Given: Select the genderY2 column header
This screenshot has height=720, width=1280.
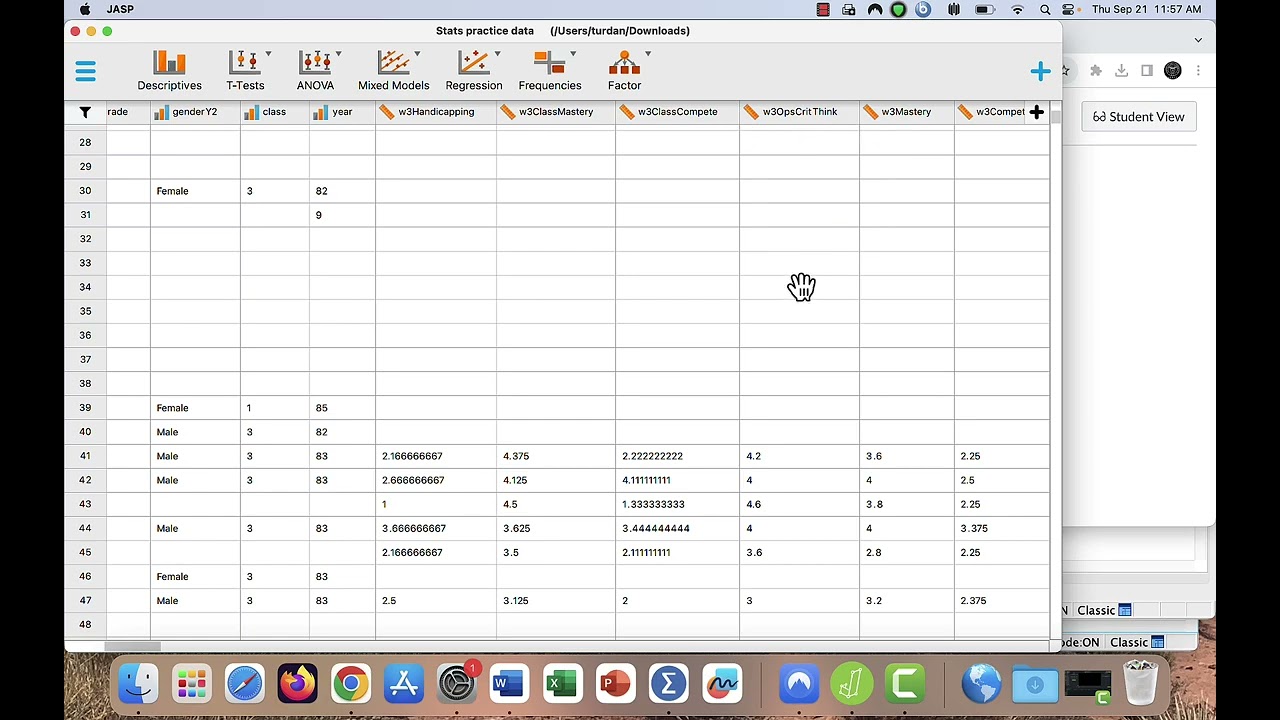Looking at the screenshot, I should [x=195, y=112].
